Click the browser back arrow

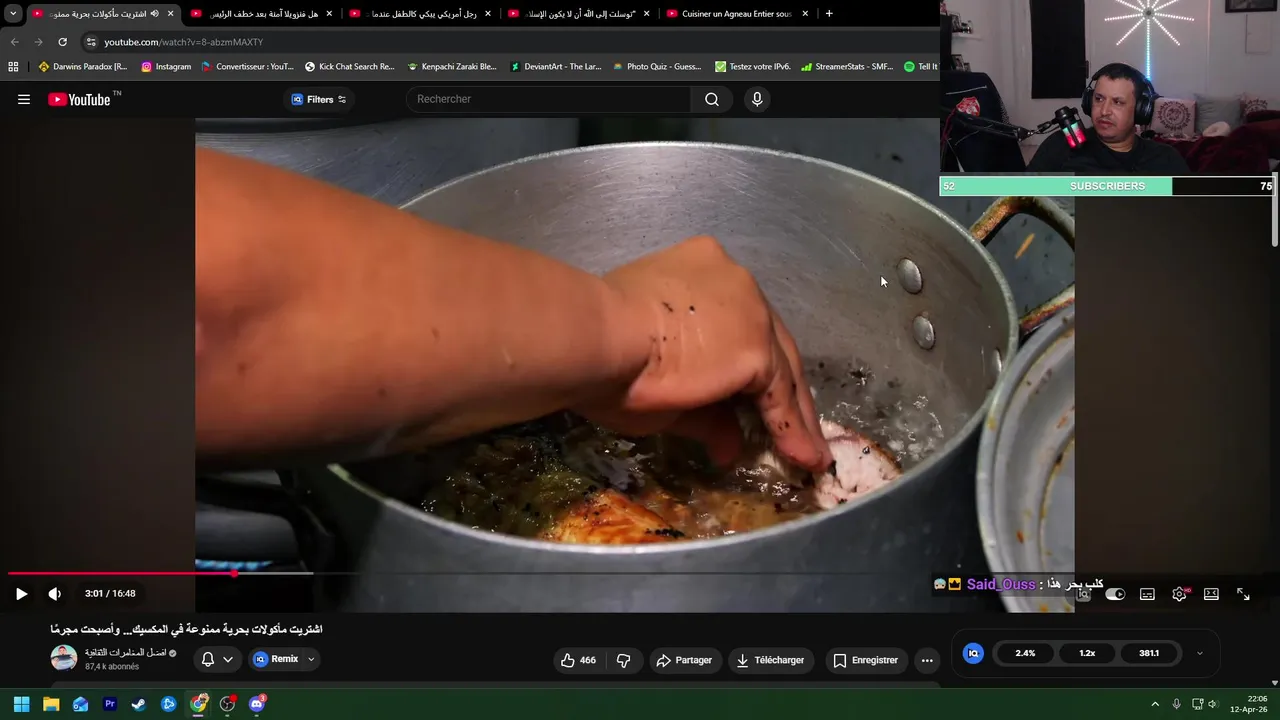[x=14, y=42]
